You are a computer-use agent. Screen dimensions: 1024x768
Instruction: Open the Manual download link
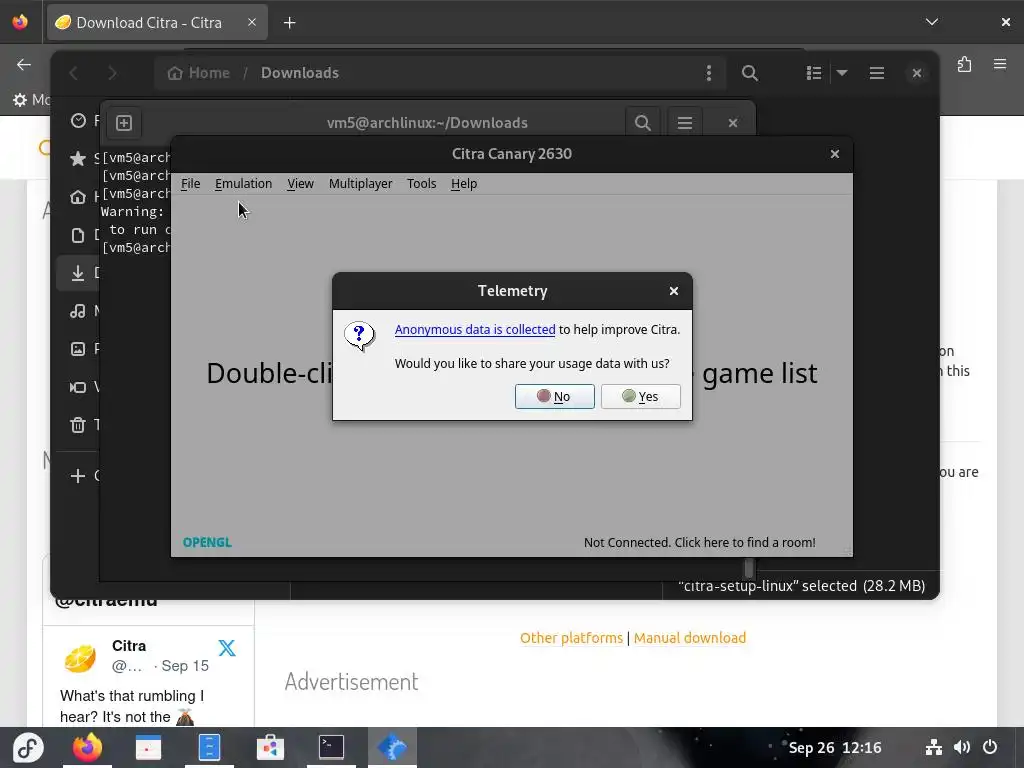690,638
